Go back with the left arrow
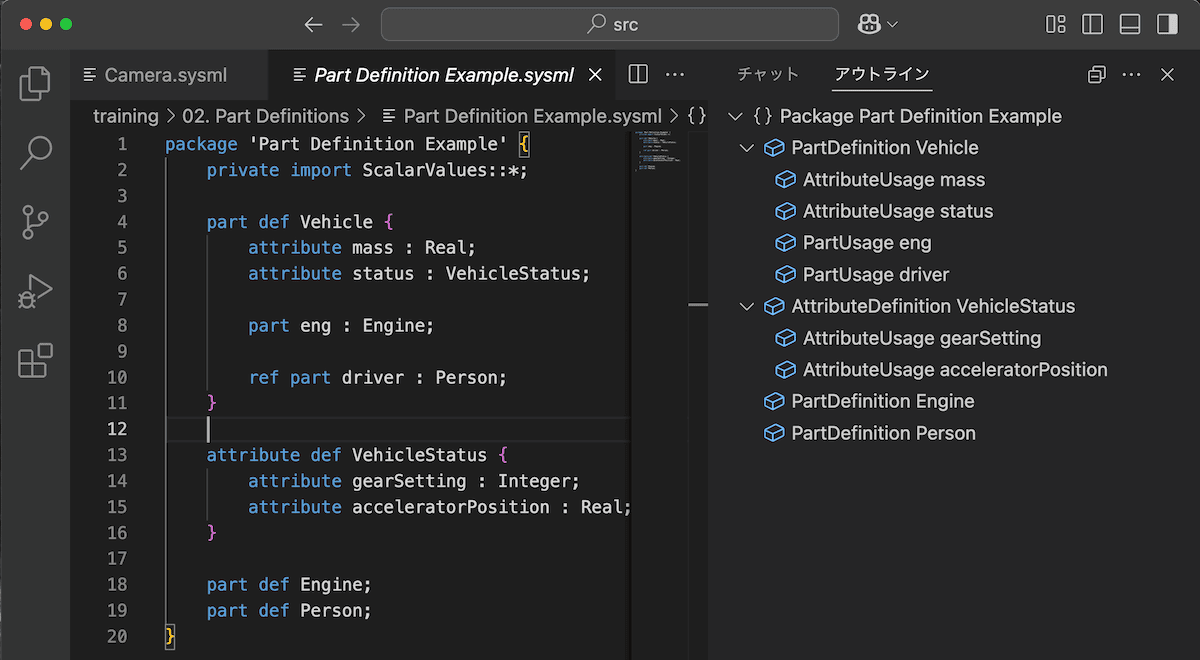Screen dimensions: 1200x660 tap(313, 24)
